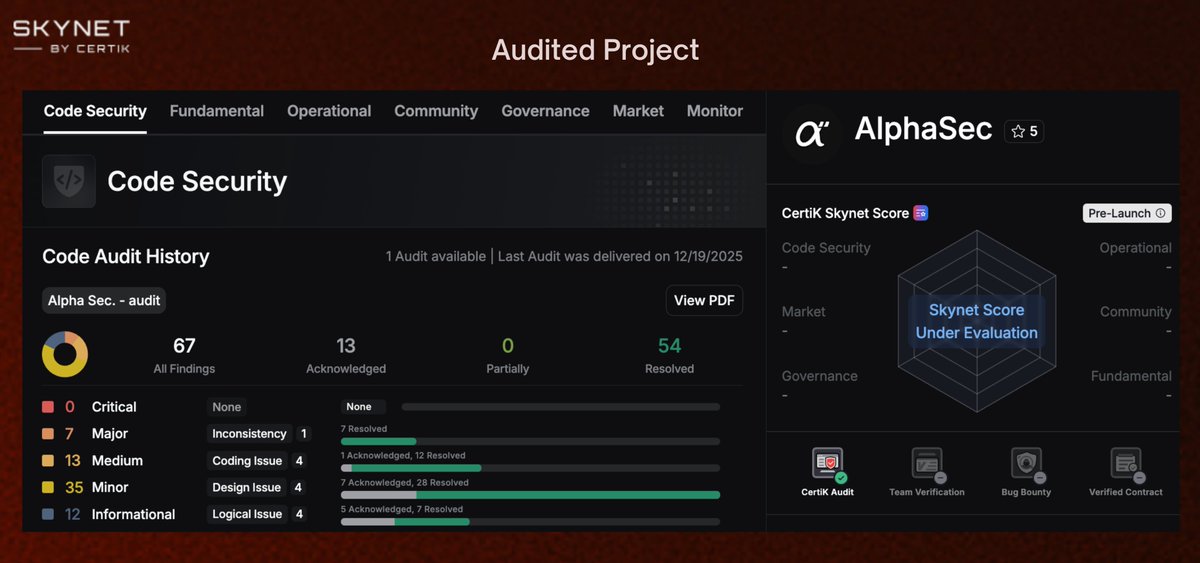This screenshot has height=563, width=1200.
Task: Click the 13 Acknowledged stat
Action: 346,355
